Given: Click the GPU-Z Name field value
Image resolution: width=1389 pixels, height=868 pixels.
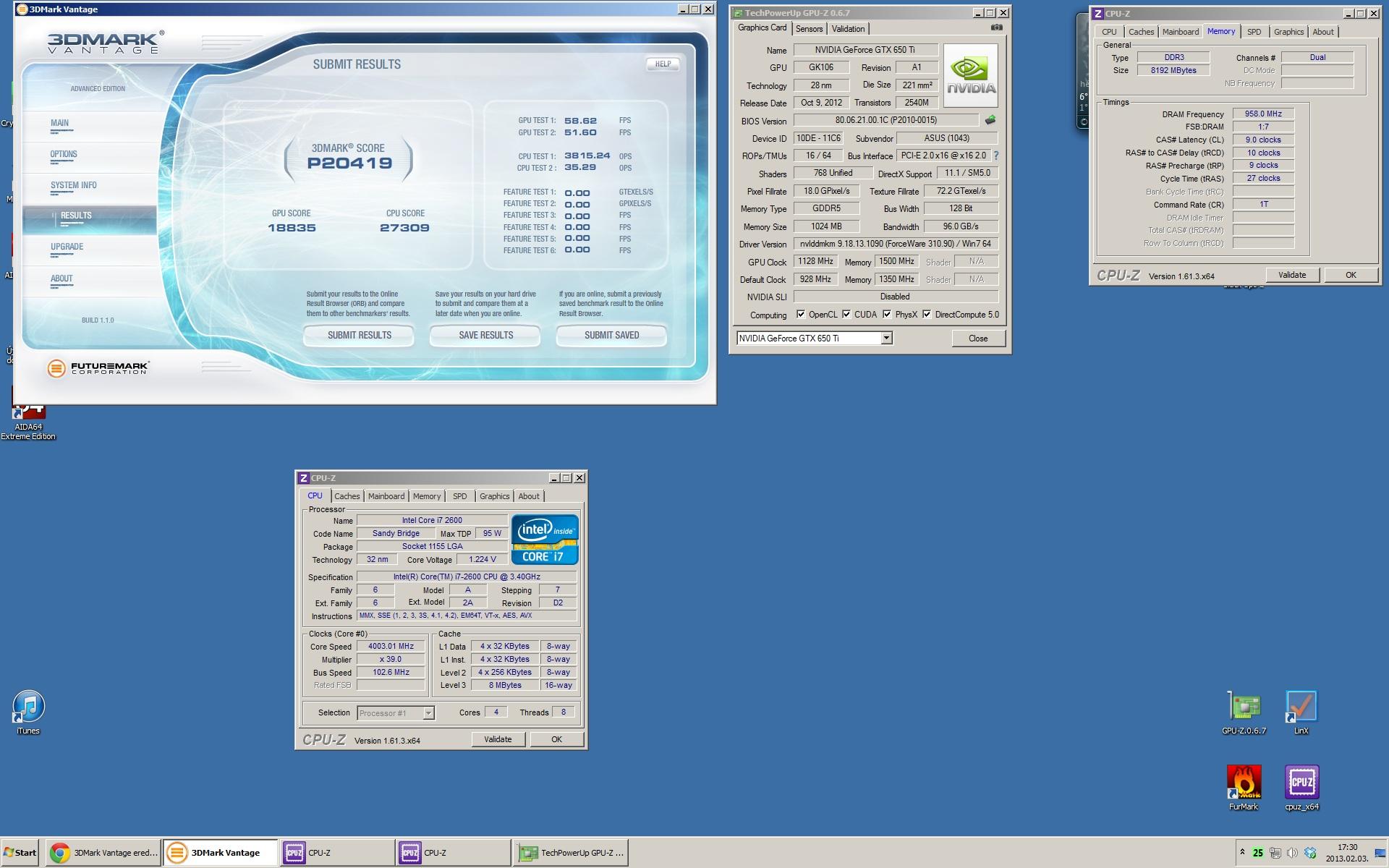Looking at the screenshot, I should (x=865, y=50).
